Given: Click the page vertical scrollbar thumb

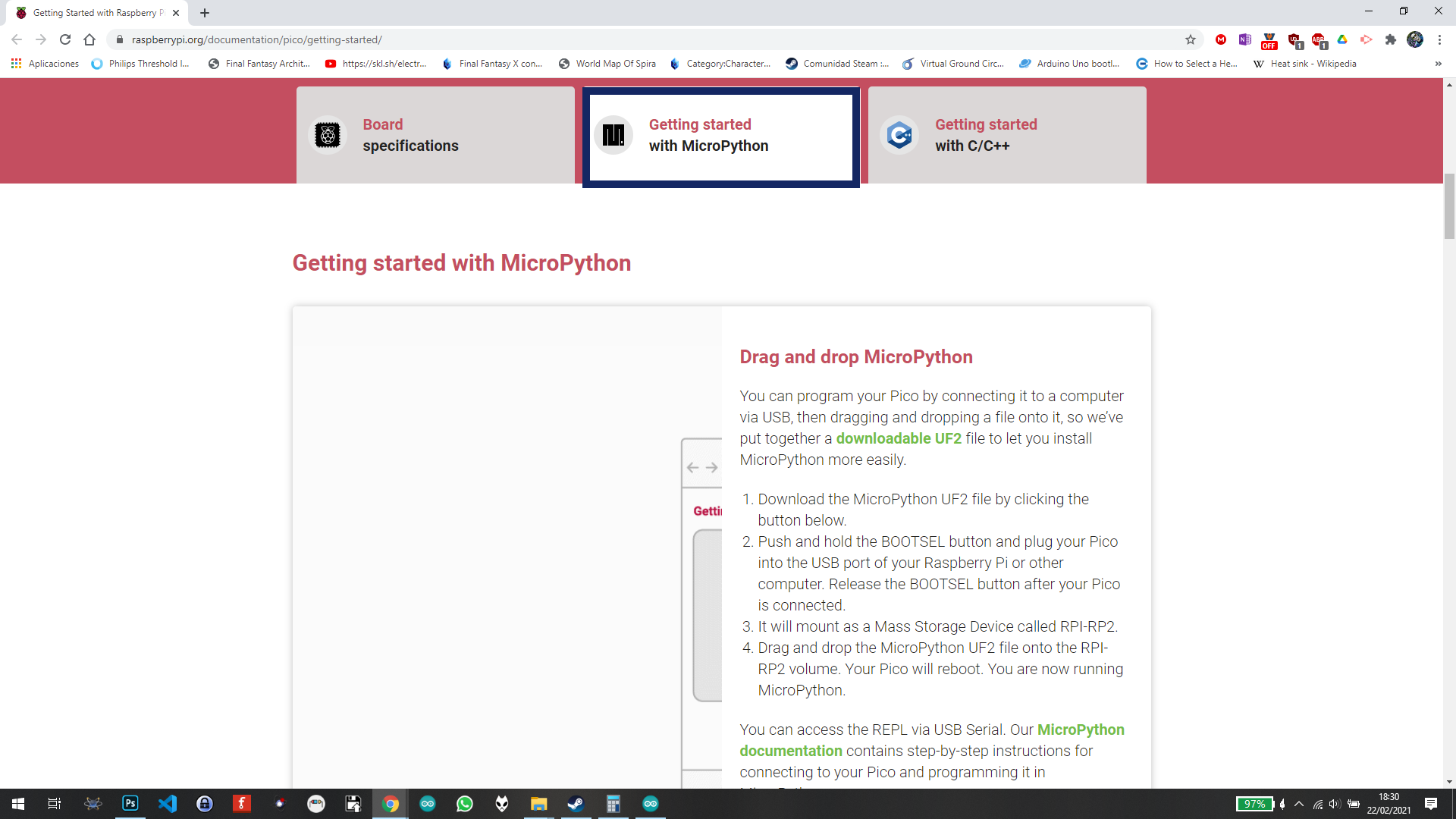Looking at the screenshot, I should [x=1449, y=206].
